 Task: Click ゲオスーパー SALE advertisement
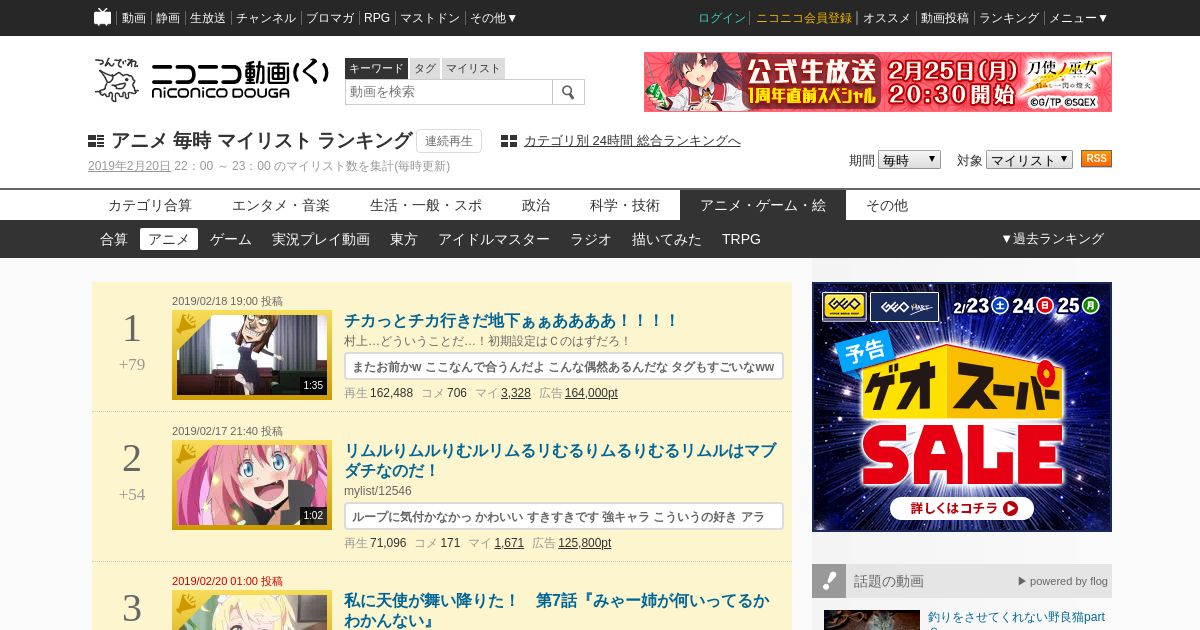point(962,407)
